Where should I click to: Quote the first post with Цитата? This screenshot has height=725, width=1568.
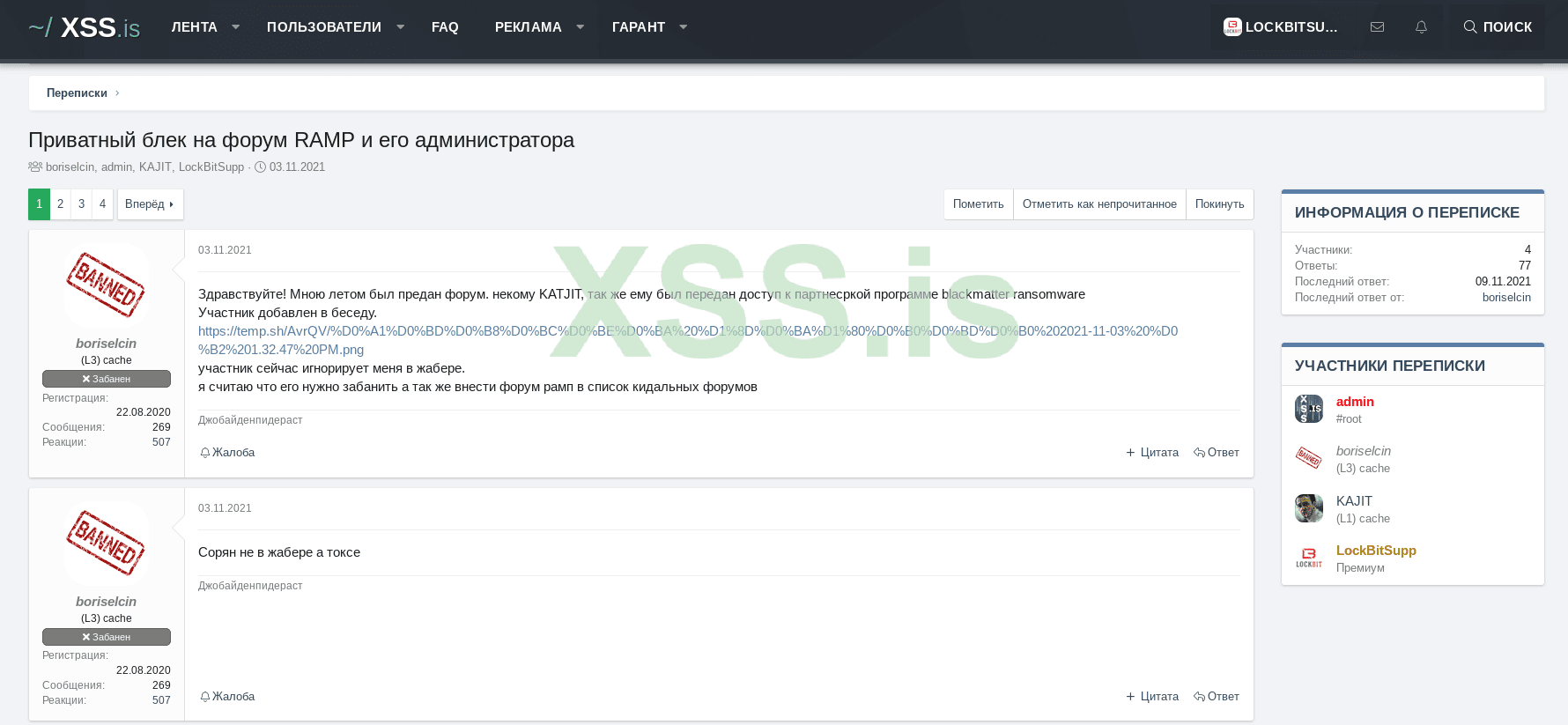pos(1152,453)
